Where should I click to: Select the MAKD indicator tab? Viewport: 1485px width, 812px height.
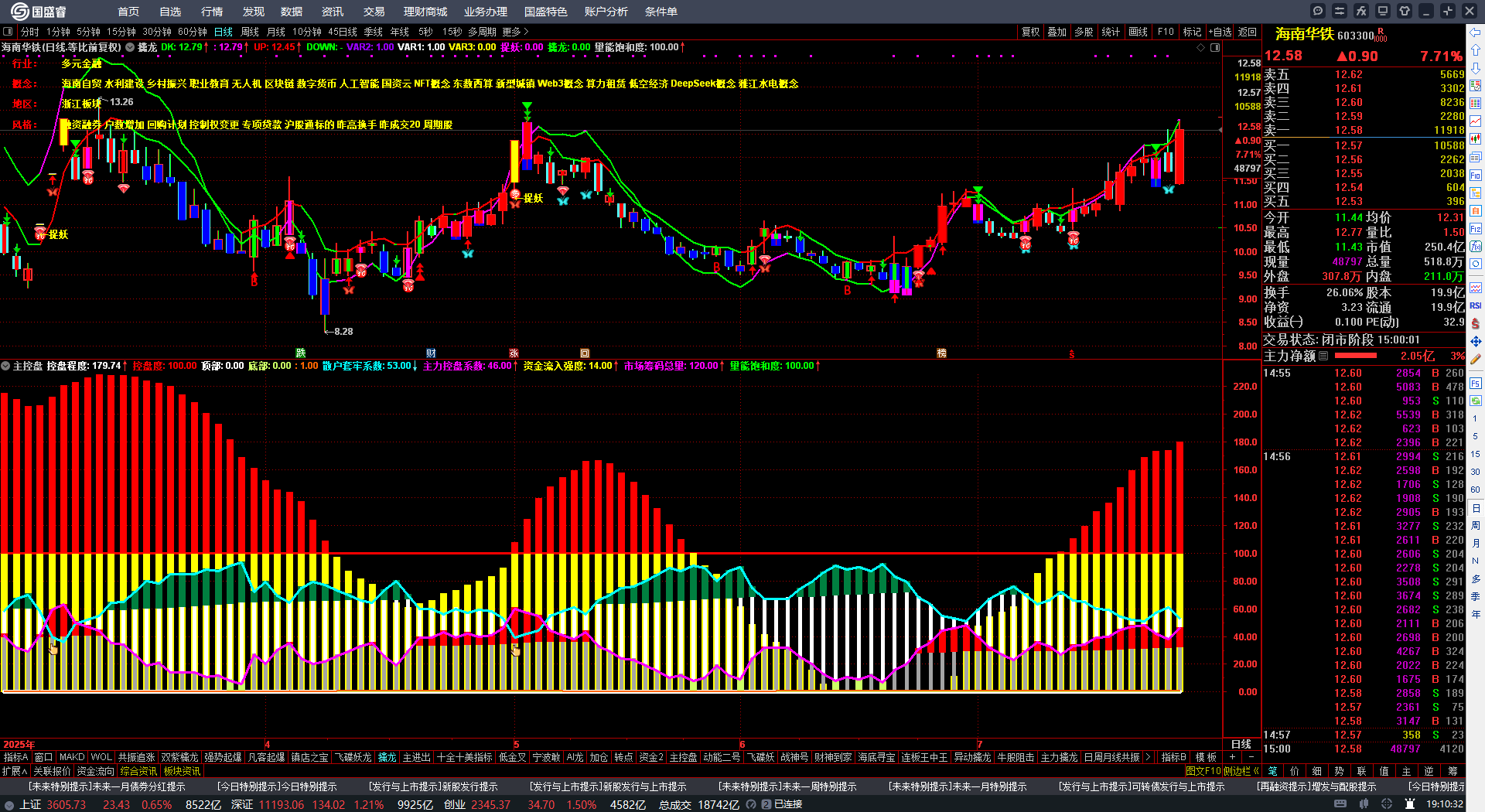click(x=72, y=757)
